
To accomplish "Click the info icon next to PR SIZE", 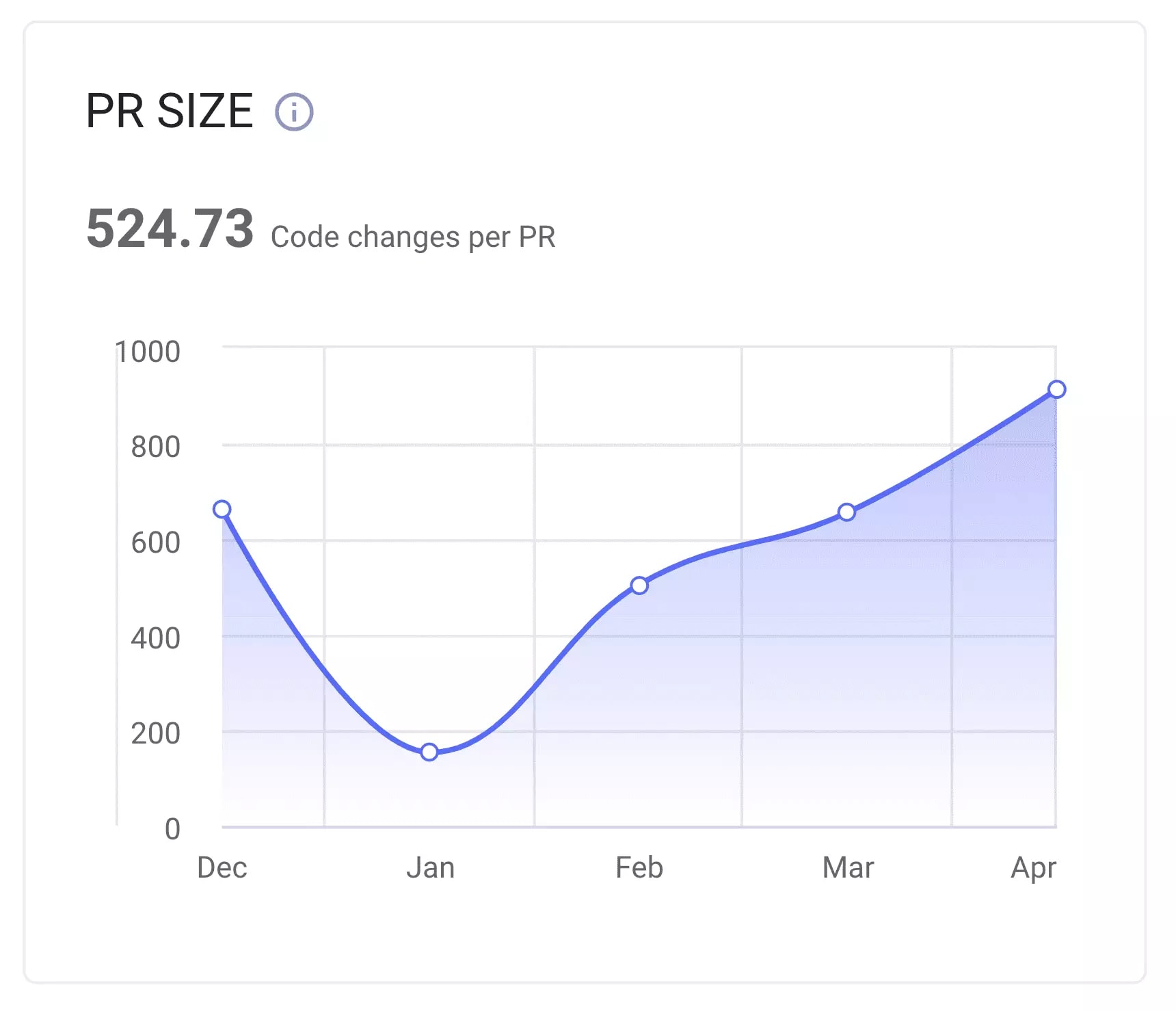I will (x=295, y=110).
